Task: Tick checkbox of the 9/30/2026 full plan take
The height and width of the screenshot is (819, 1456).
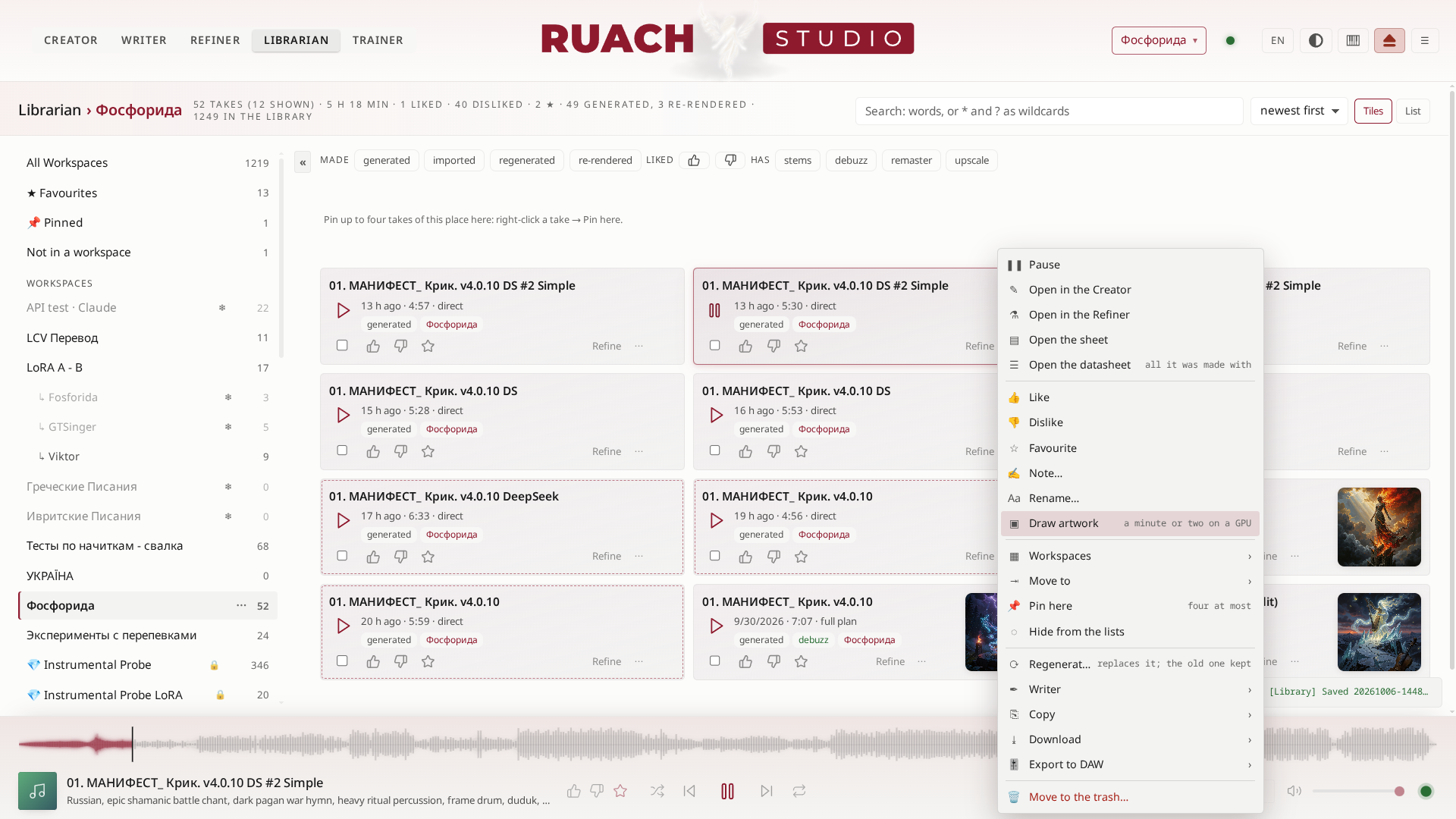Action: 714,661
